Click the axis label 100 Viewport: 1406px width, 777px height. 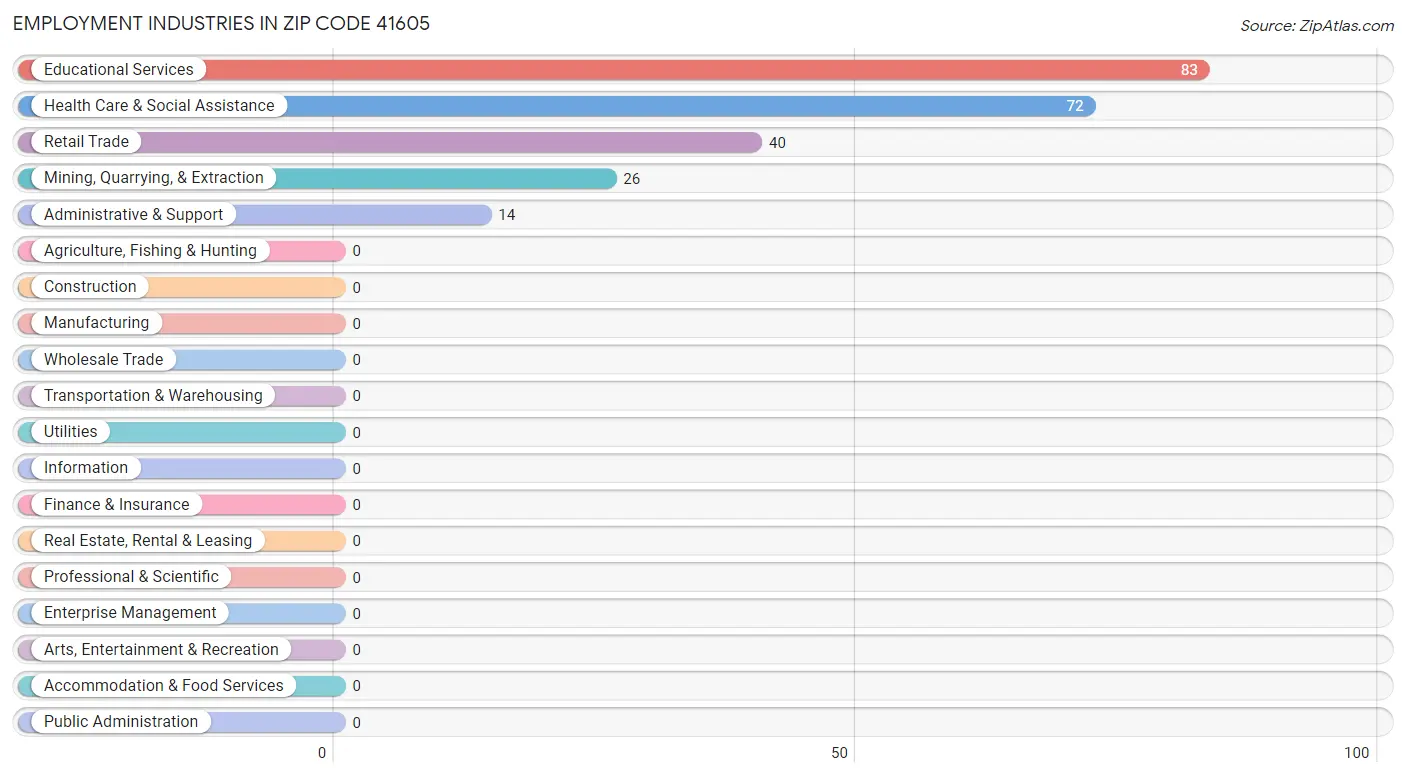(x=1357, y=753)
